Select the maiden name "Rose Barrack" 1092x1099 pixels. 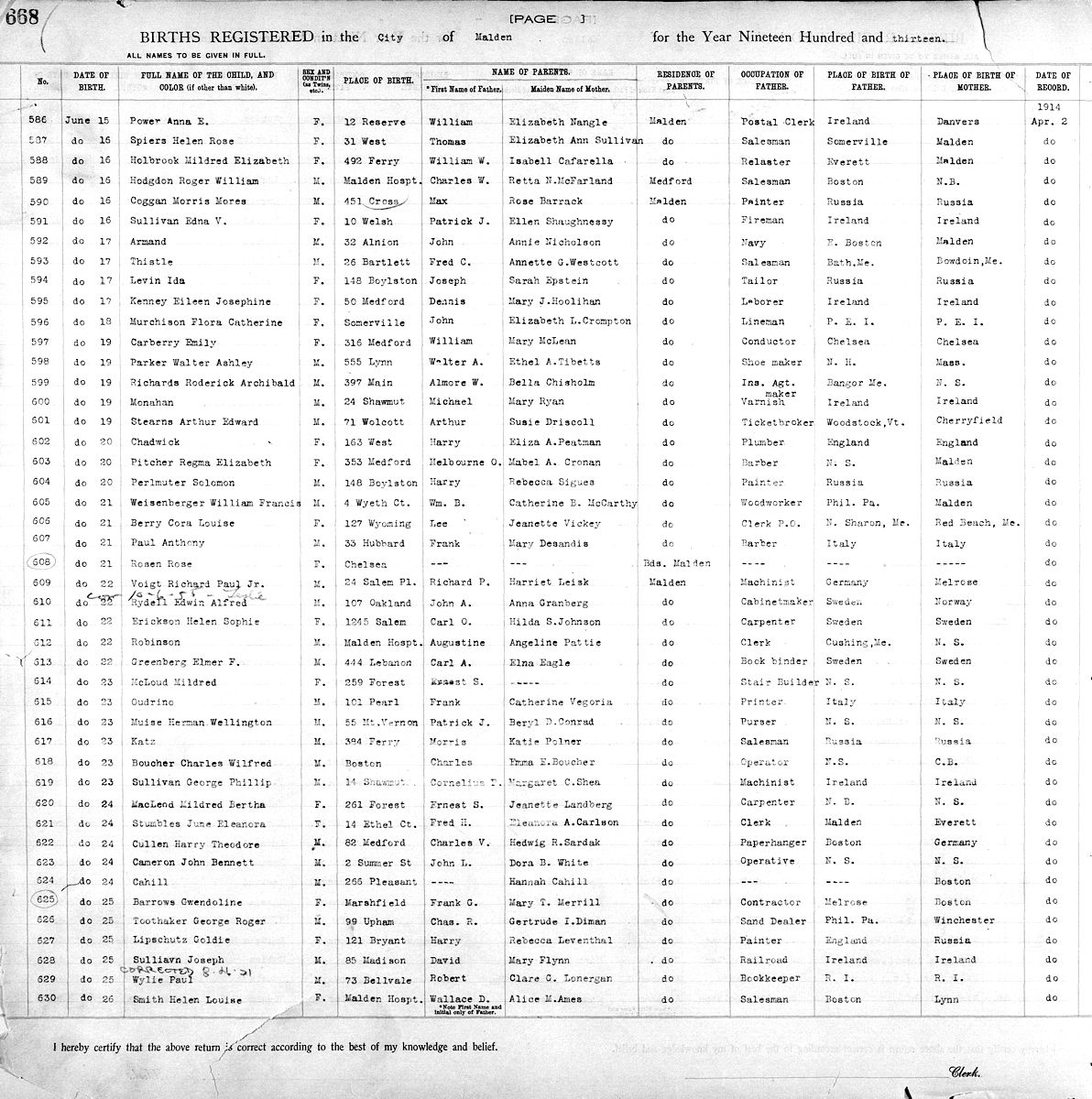(x=545, y=201)
